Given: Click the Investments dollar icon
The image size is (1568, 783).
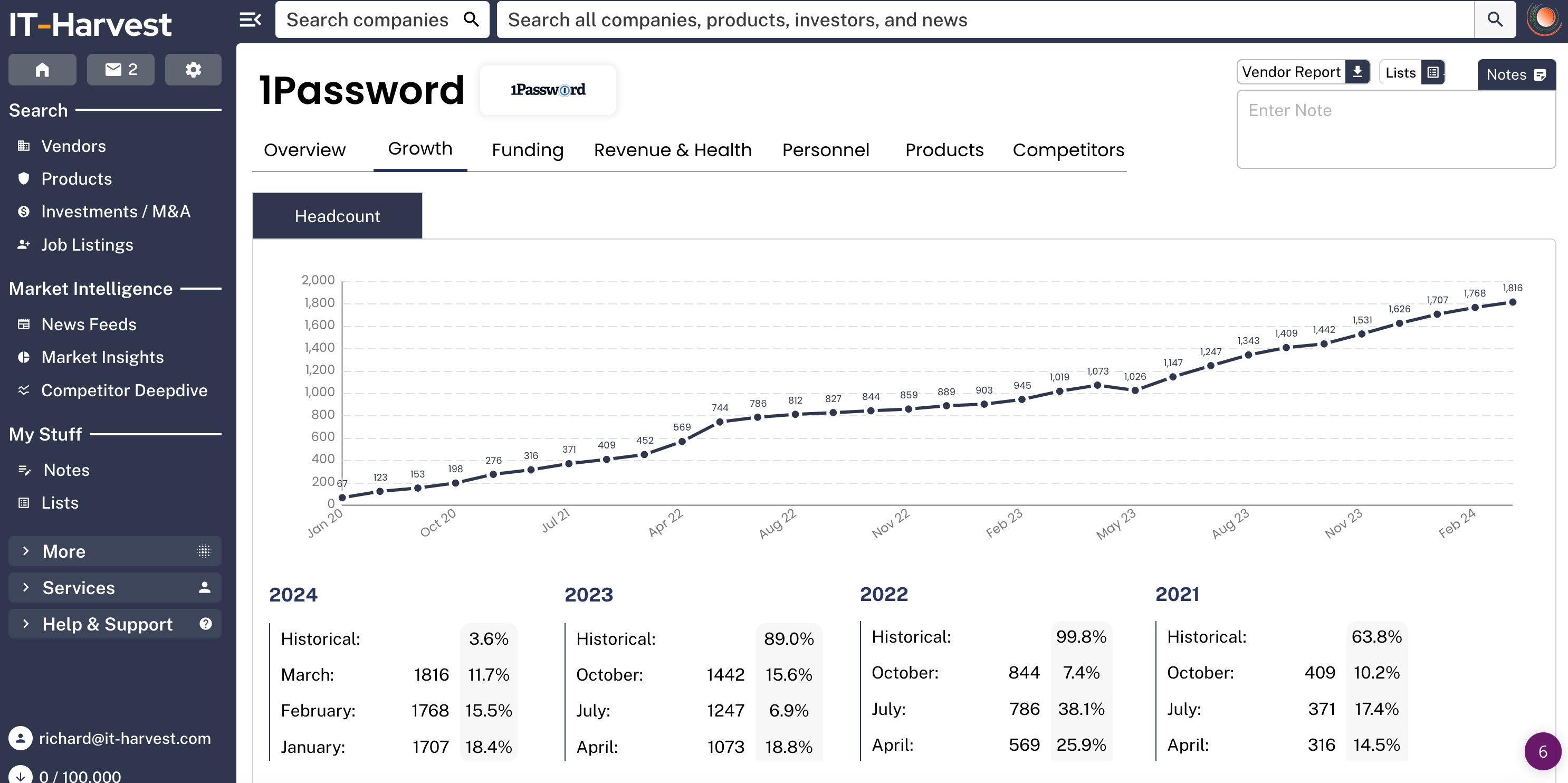Looking at the screenshot, I should click(x=24, y=211).
